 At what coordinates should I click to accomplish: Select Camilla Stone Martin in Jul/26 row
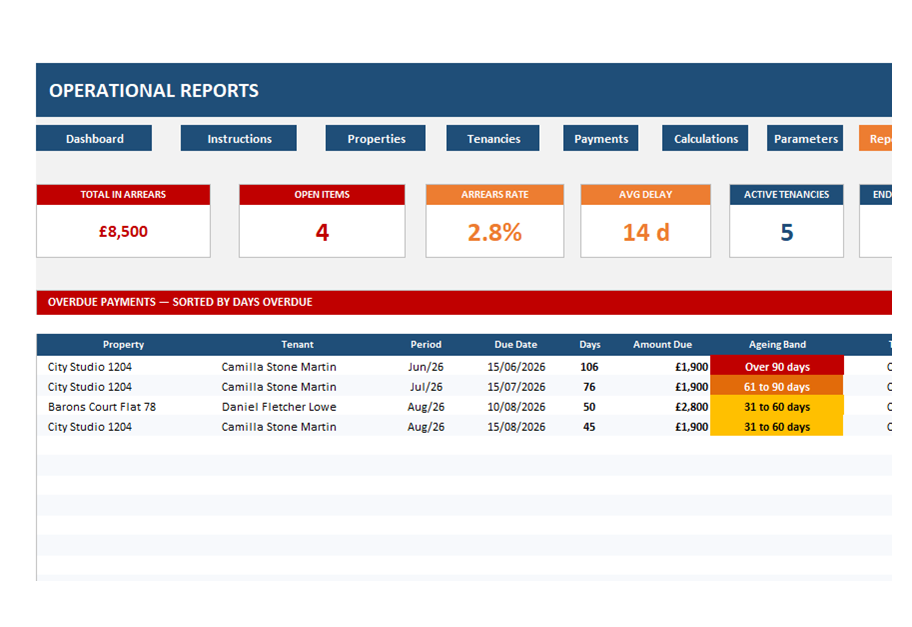279,387
